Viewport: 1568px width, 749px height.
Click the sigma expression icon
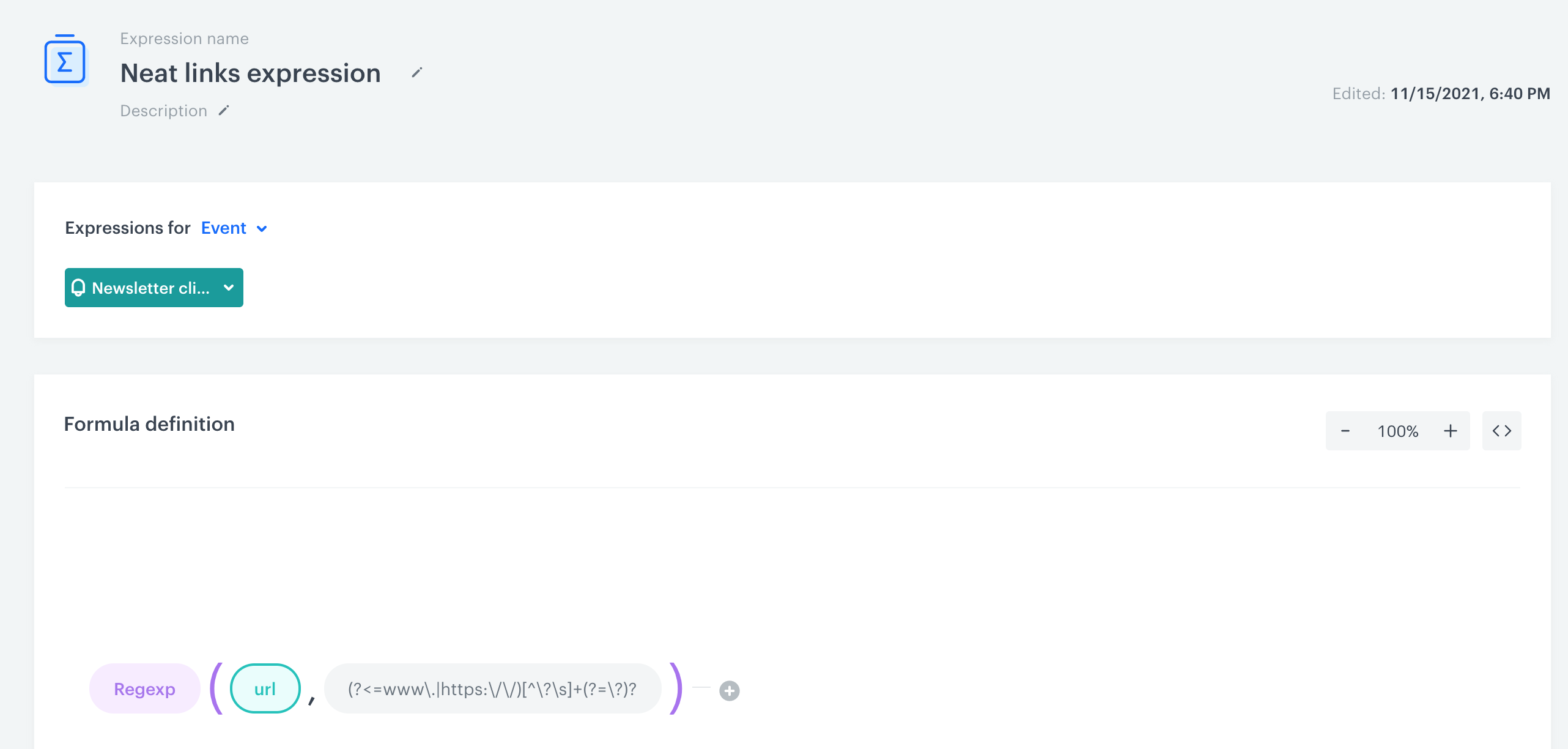65,61
